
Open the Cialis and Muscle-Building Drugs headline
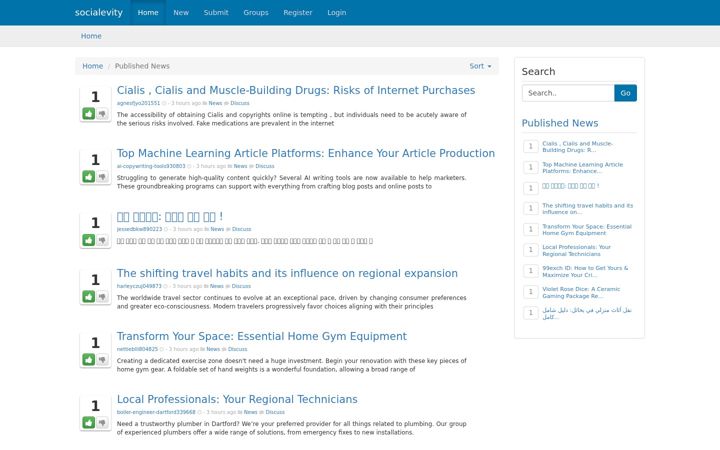click(x=296, y=90)
